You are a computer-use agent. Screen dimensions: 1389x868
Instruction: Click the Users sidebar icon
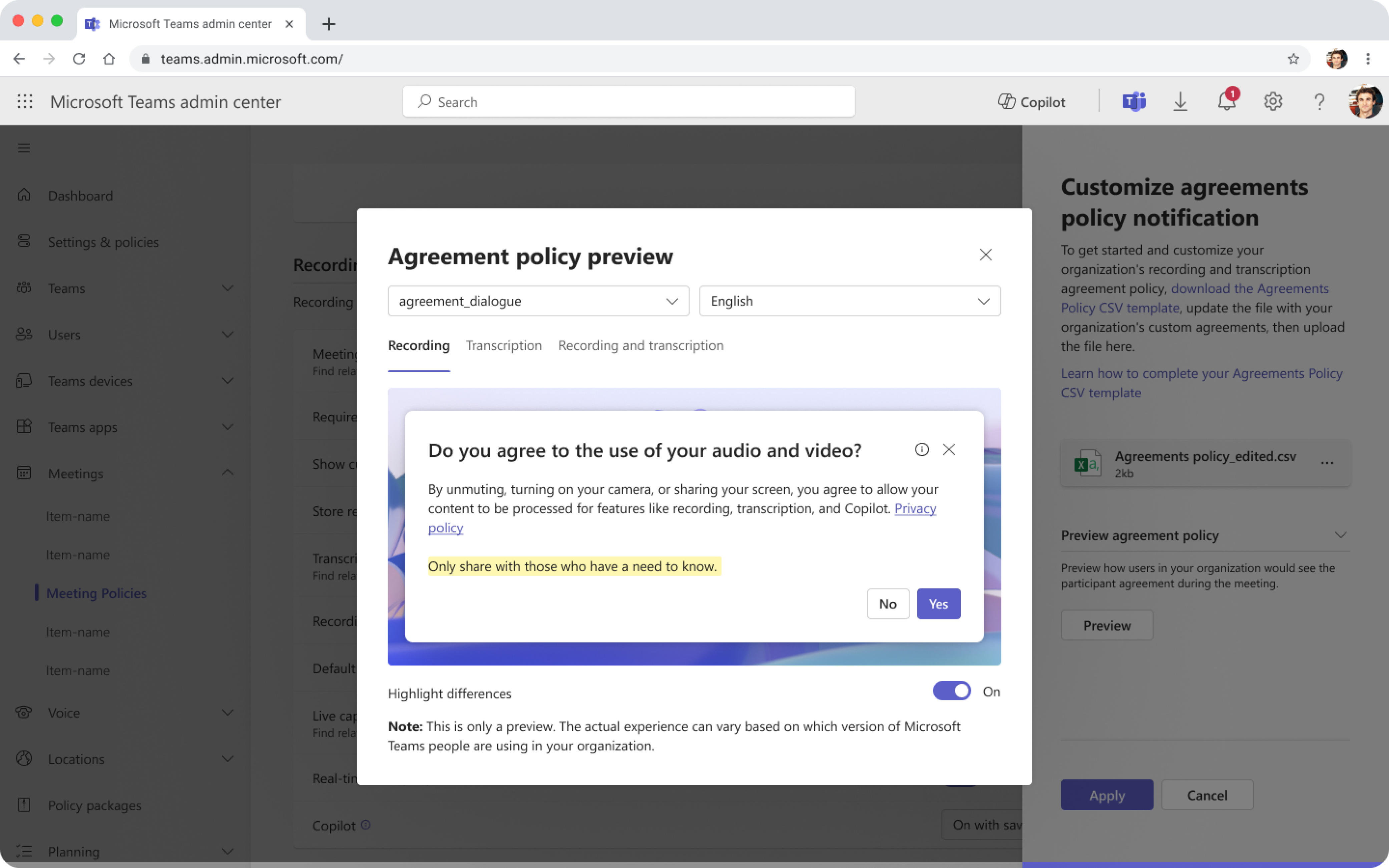24,334
